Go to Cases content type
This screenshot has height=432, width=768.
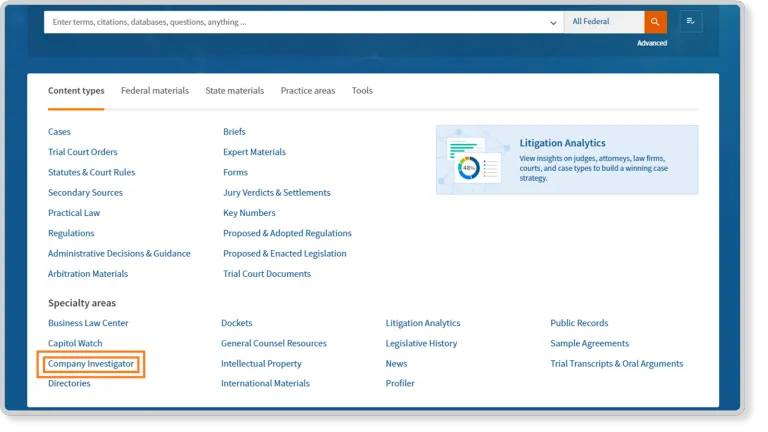[59, 132]
